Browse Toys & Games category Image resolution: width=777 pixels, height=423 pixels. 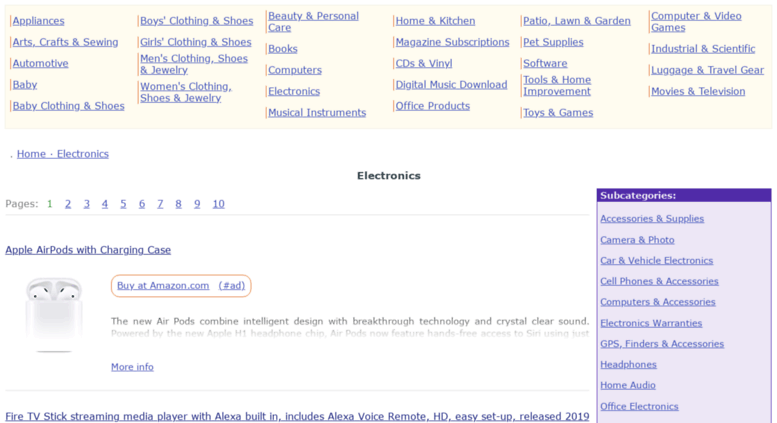point(558,113)
